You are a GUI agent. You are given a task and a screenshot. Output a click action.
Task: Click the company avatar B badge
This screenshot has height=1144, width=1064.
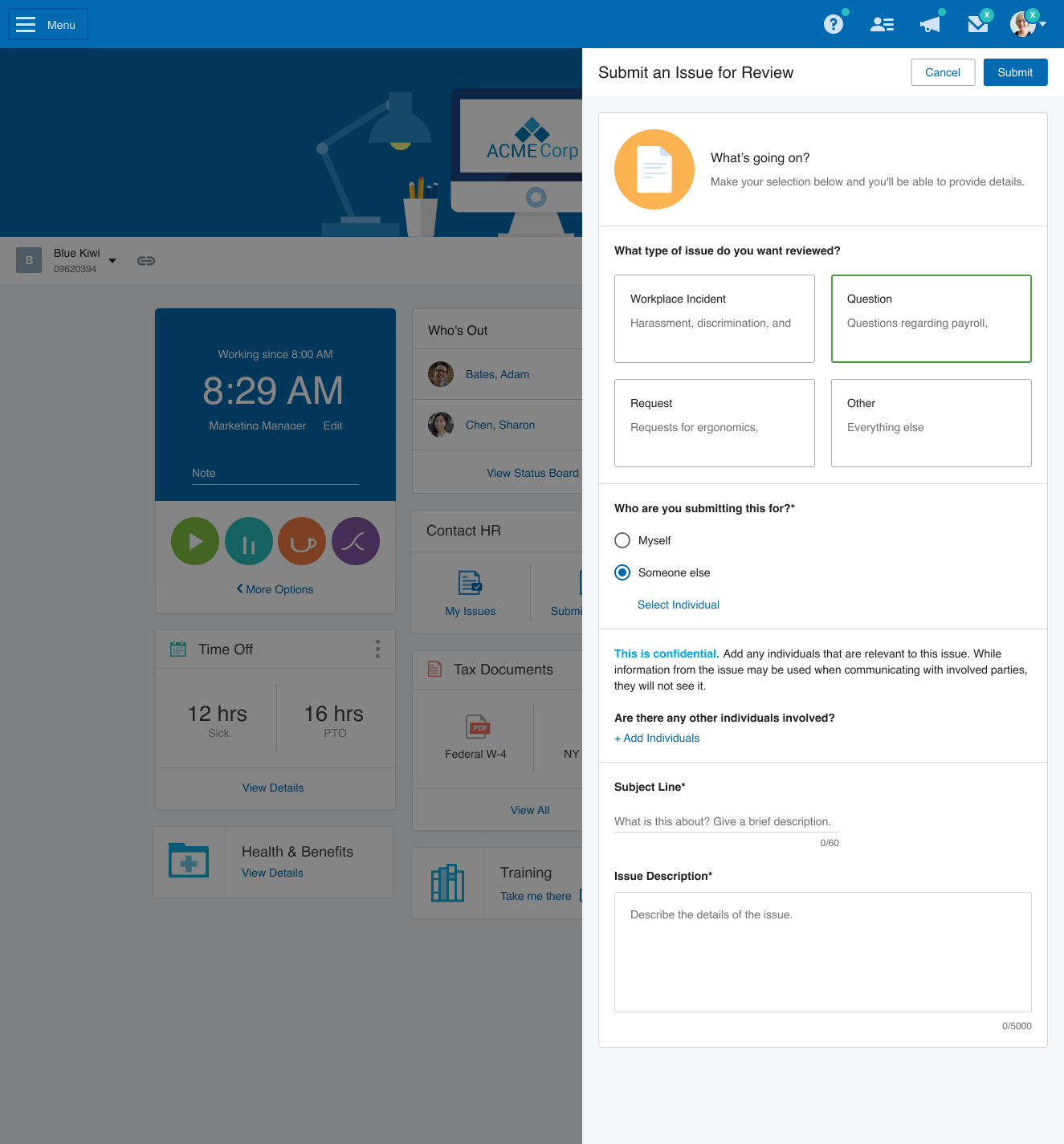[29, 260]
